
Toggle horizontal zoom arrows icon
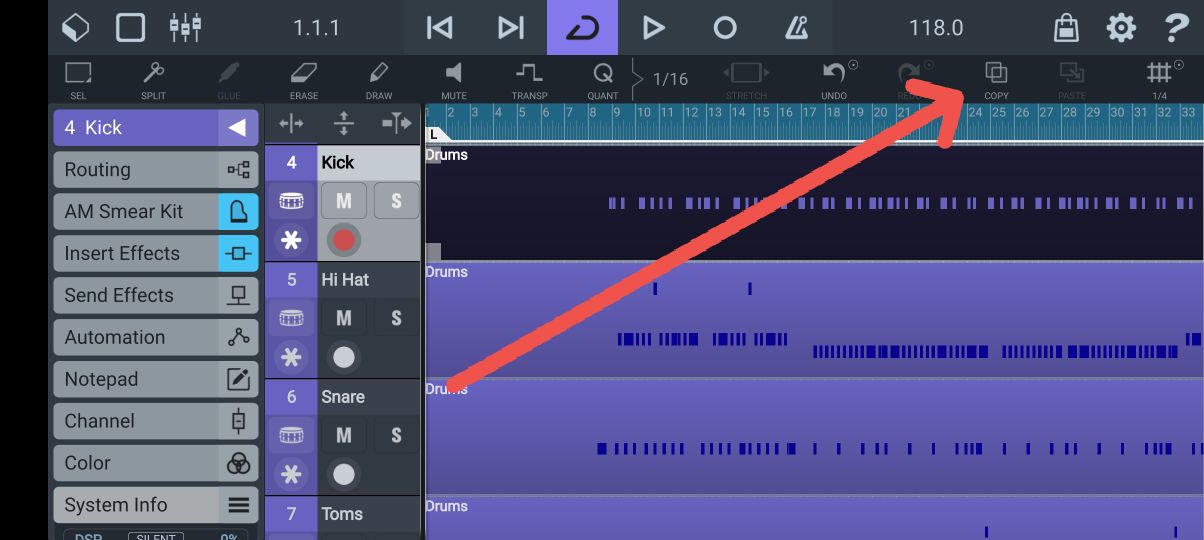[x=291, y=124]
